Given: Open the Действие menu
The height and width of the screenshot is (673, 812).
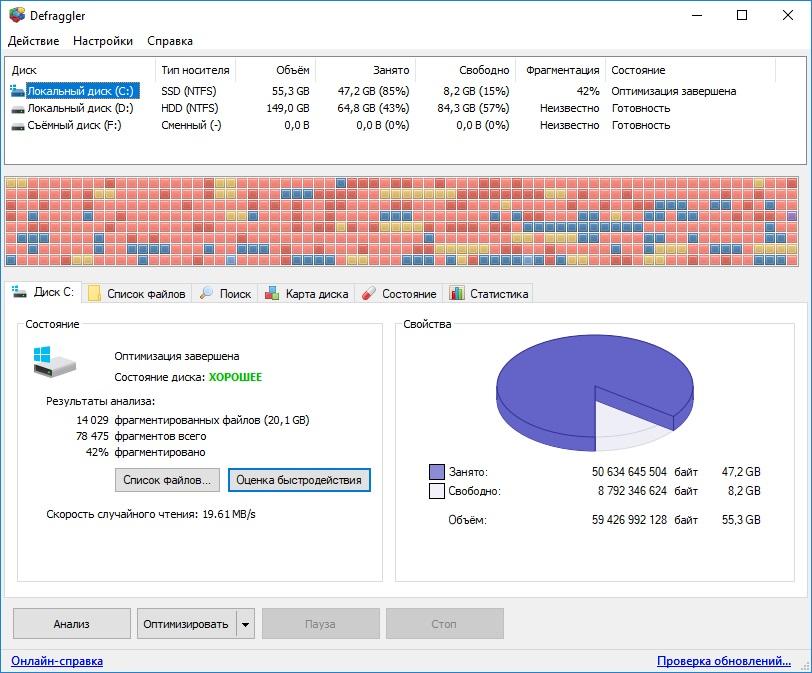Looking at the screenshot, I should pos(34,41).
